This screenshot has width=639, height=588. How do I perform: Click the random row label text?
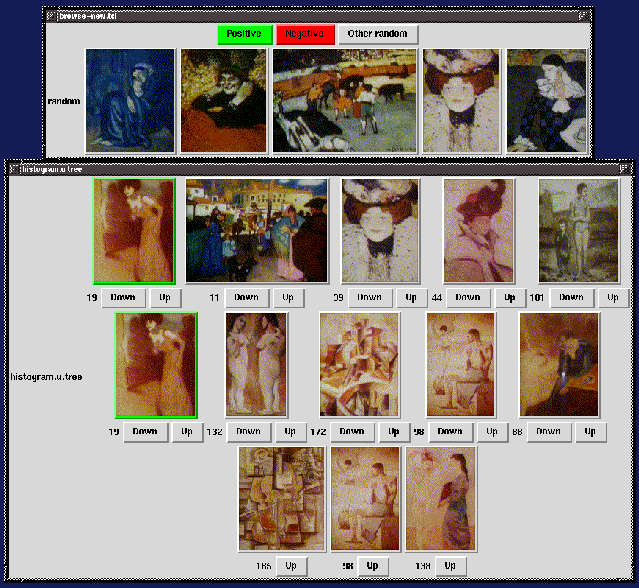pyautogui.click(x=64, y=101)
